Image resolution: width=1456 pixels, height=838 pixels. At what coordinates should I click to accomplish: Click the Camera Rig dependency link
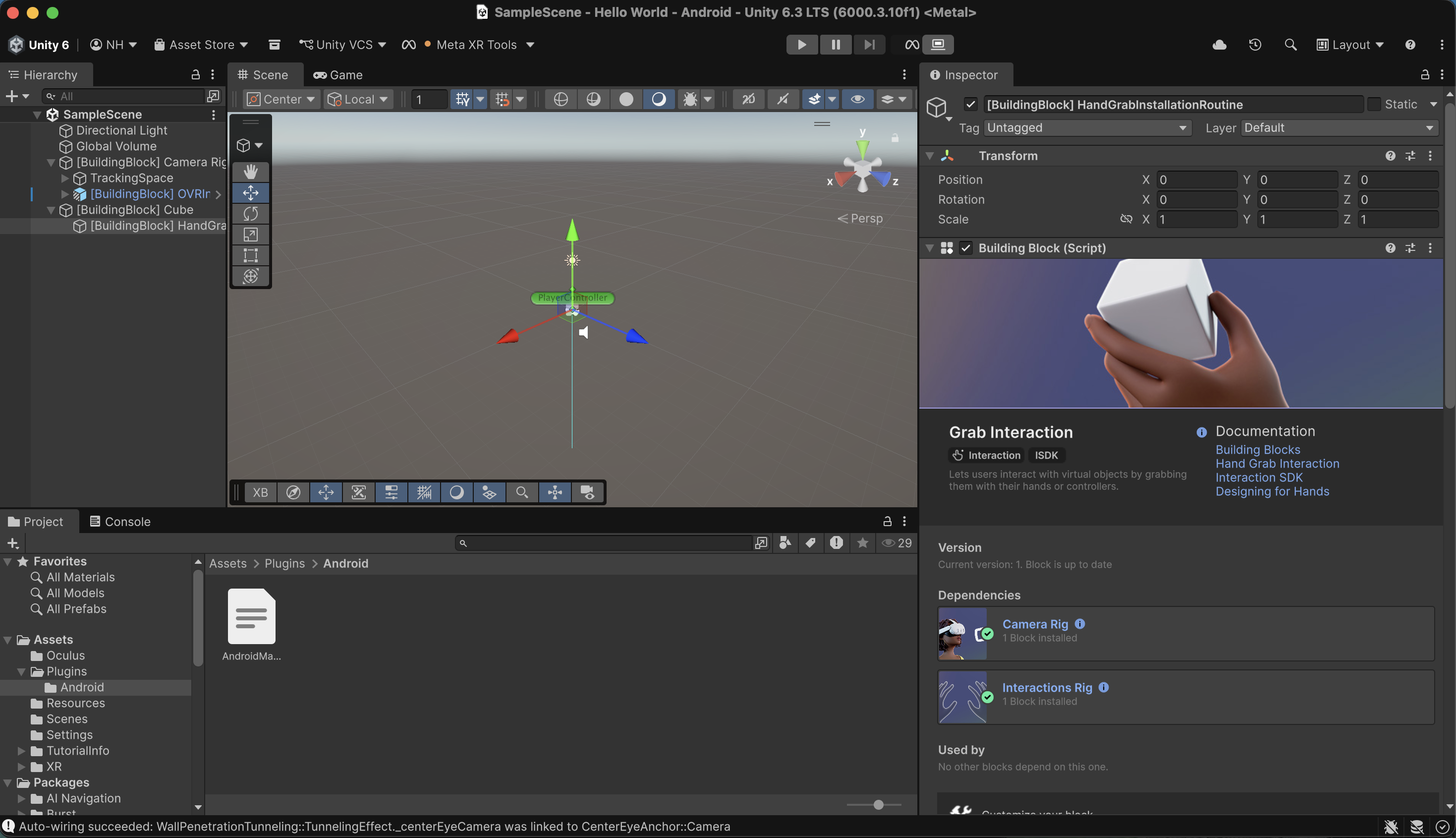1034,624
